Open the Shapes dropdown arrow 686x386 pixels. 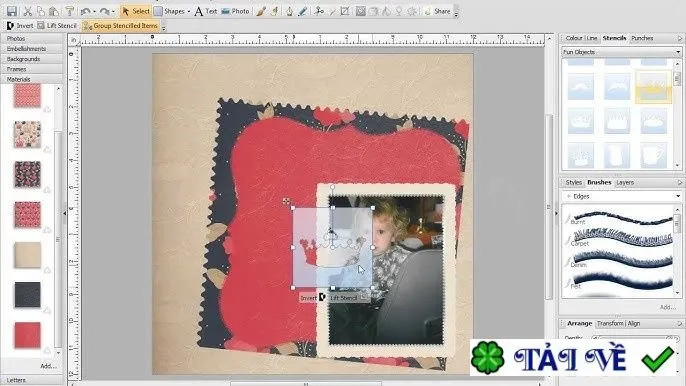pos(189,11)
